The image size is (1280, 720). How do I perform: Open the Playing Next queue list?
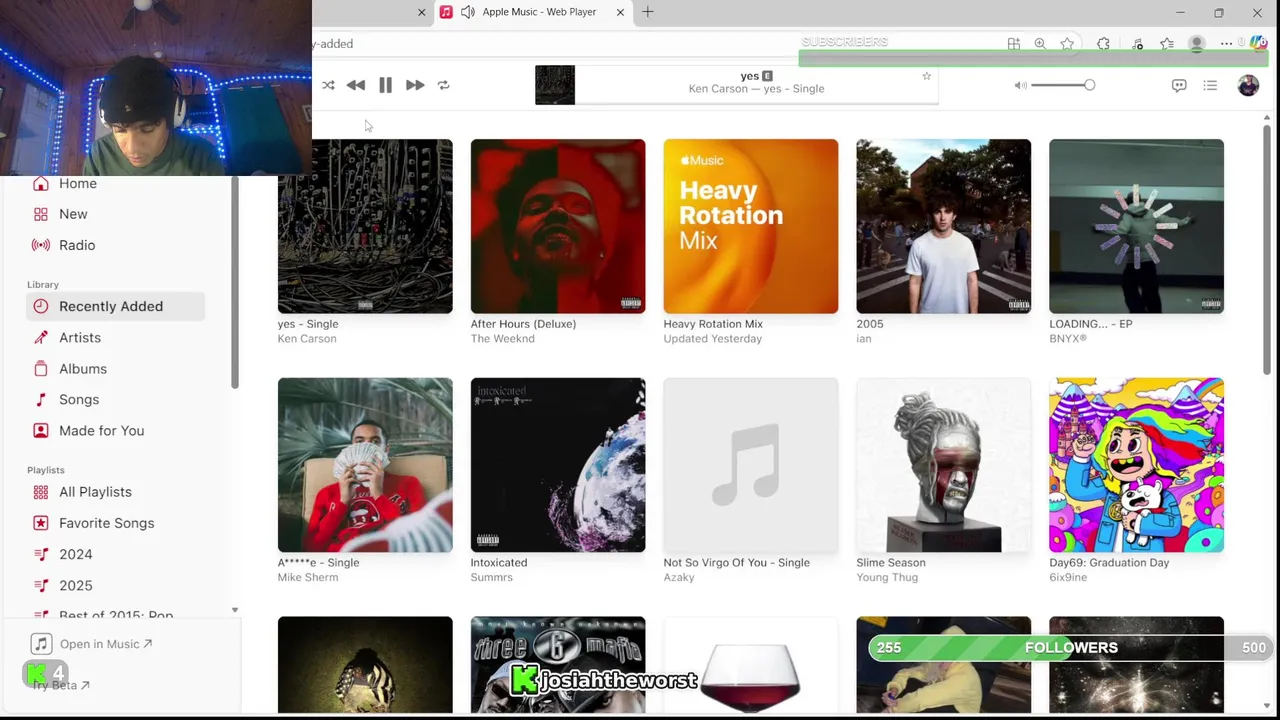pyautogui.click(x=1210, y=85)
